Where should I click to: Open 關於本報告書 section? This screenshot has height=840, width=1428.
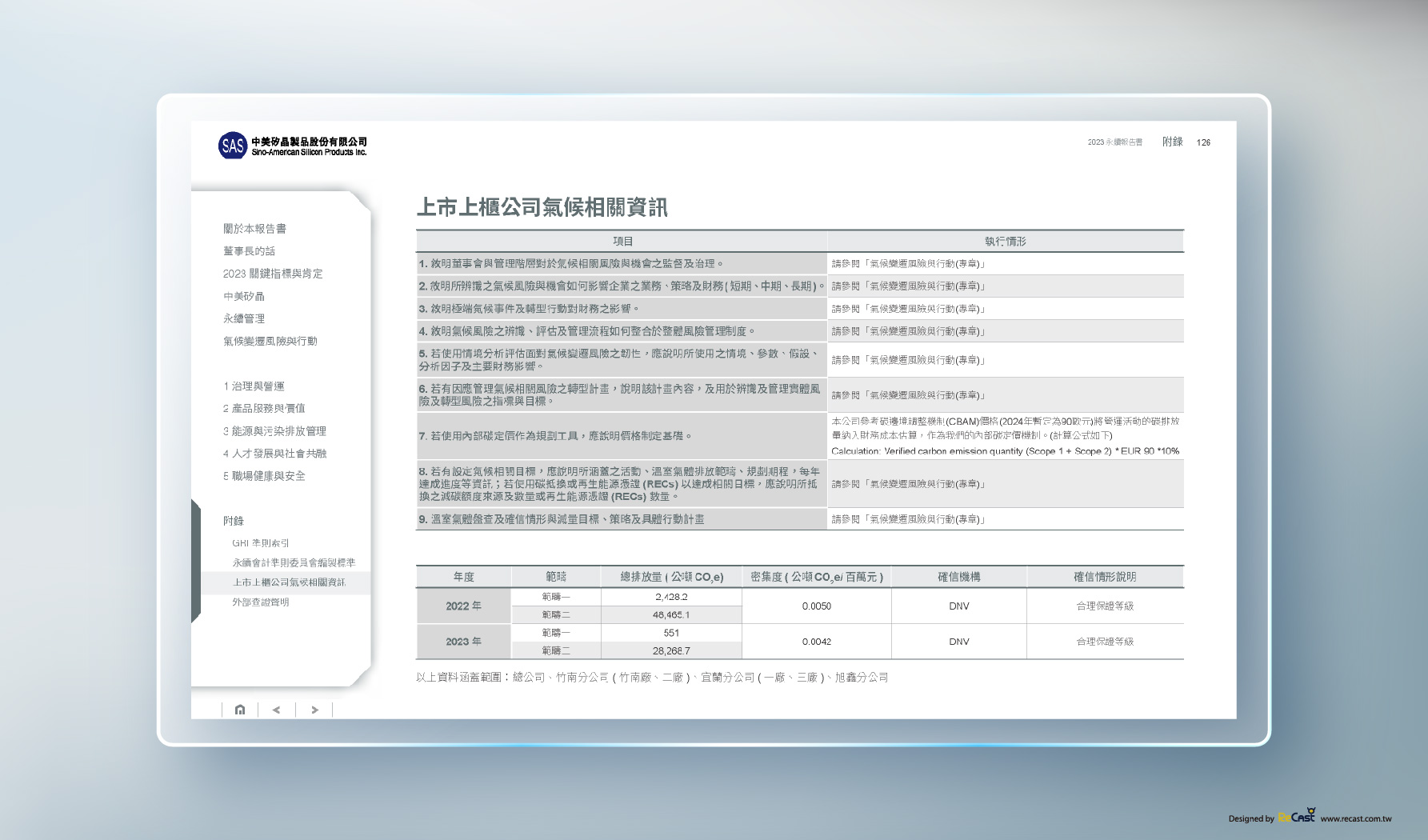pyautogui.click(x=254, y=229)
